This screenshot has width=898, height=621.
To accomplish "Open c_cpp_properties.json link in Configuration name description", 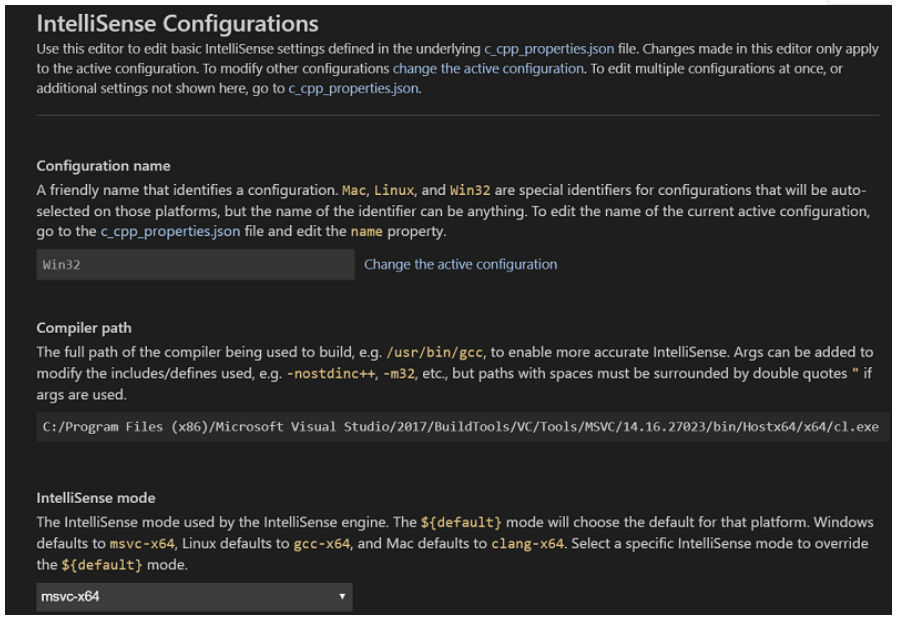I will tap(170, 231).
